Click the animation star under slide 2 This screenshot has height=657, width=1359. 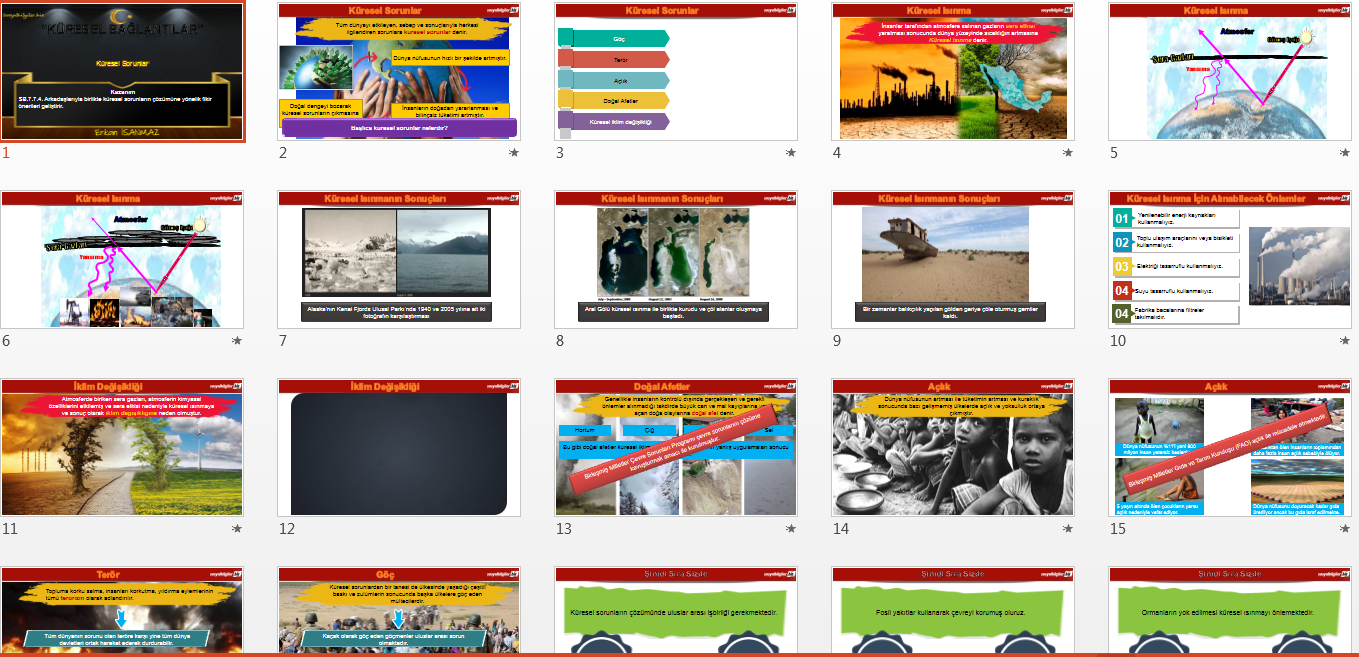(x=514, y=153)
